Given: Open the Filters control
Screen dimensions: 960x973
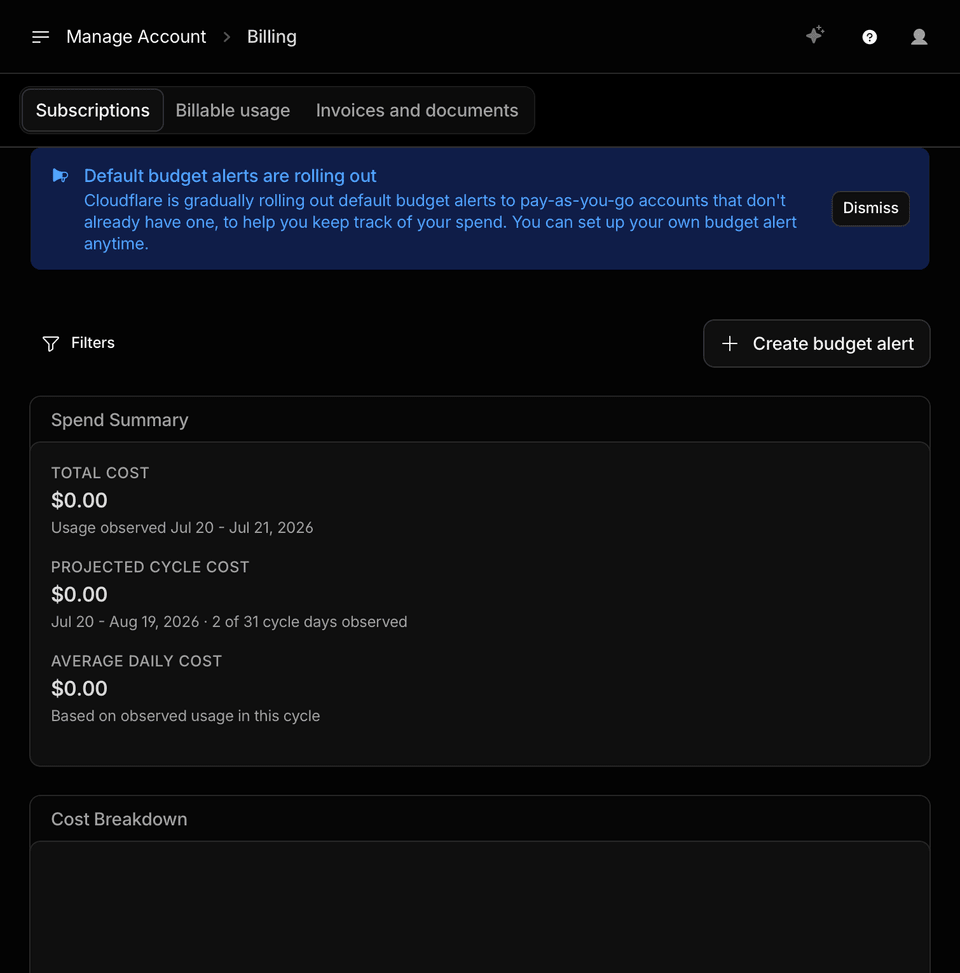Looking at the screenshot, I should coord(79,343).
